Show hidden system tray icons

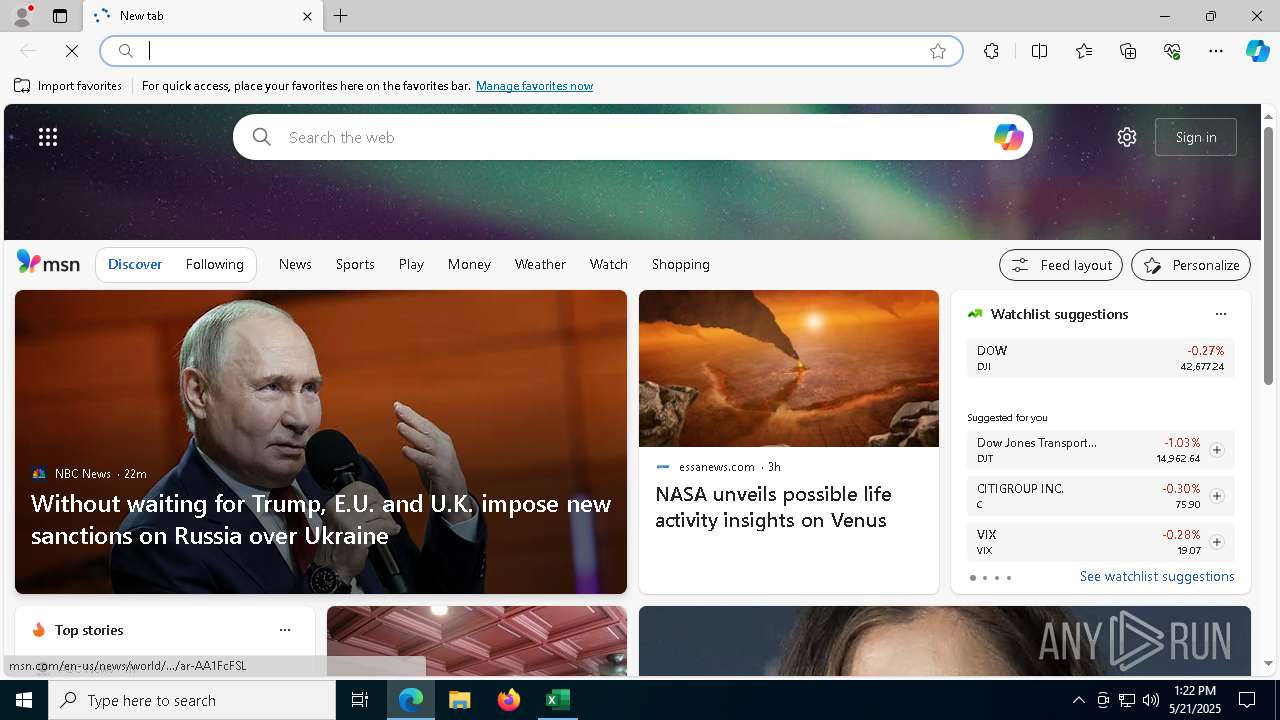(1078, 700)
